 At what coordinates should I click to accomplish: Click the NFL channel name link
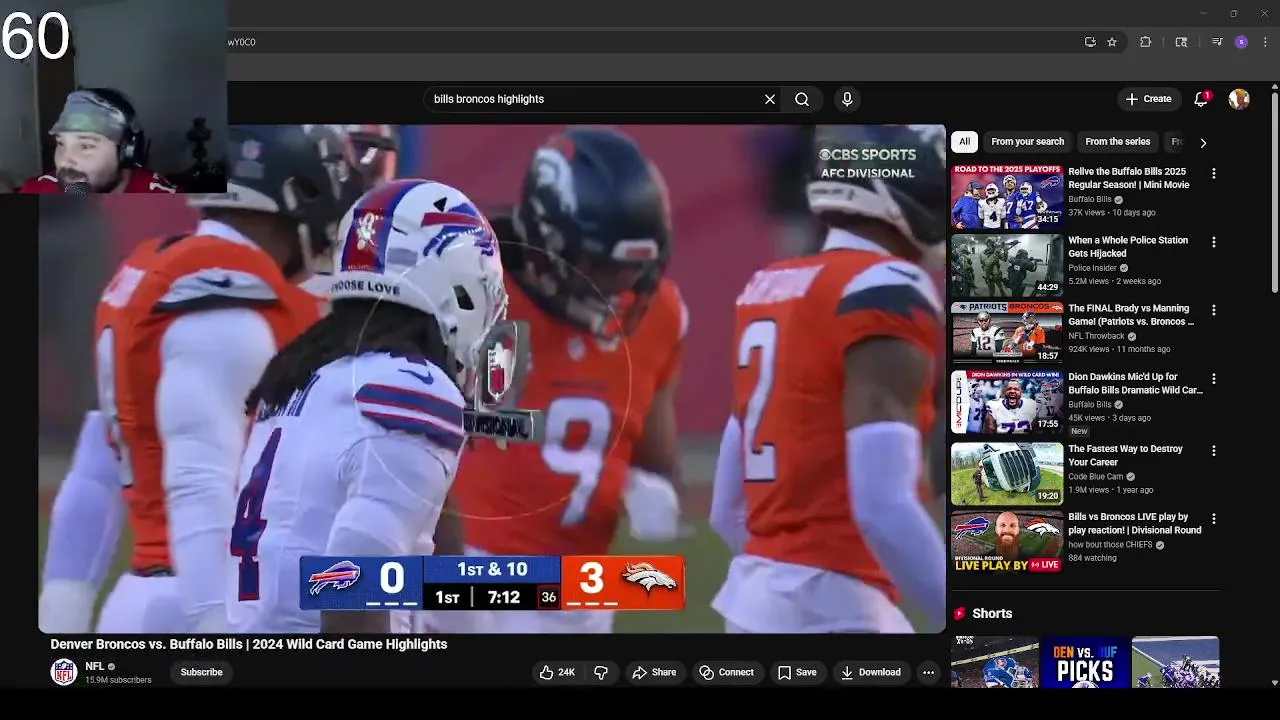coord(95,666)
